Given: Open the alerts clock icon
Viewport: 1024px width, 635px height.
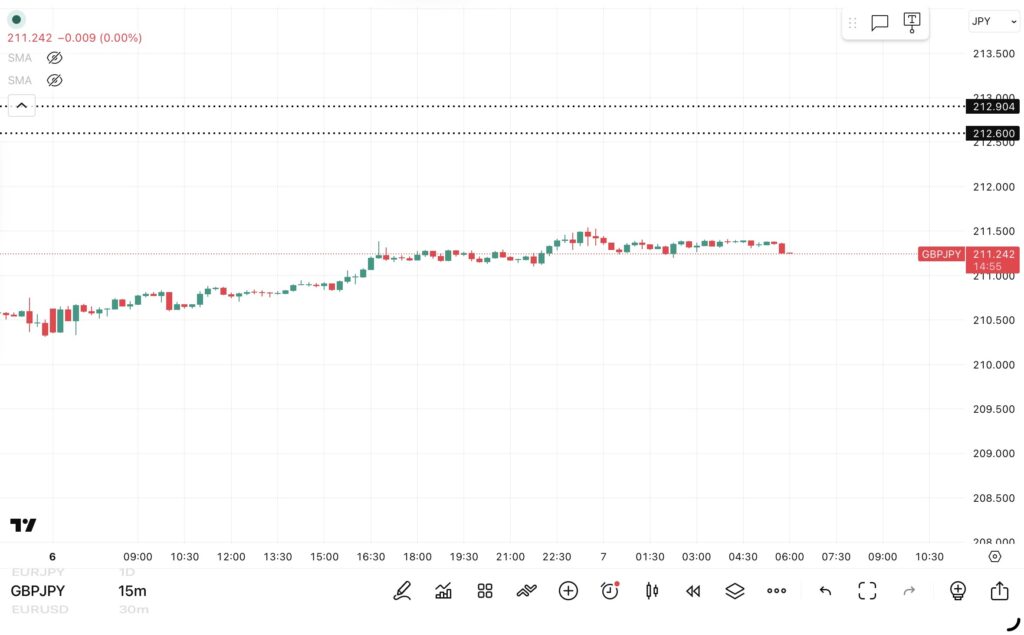Looking at the screenshot, I should pos(610,591).
